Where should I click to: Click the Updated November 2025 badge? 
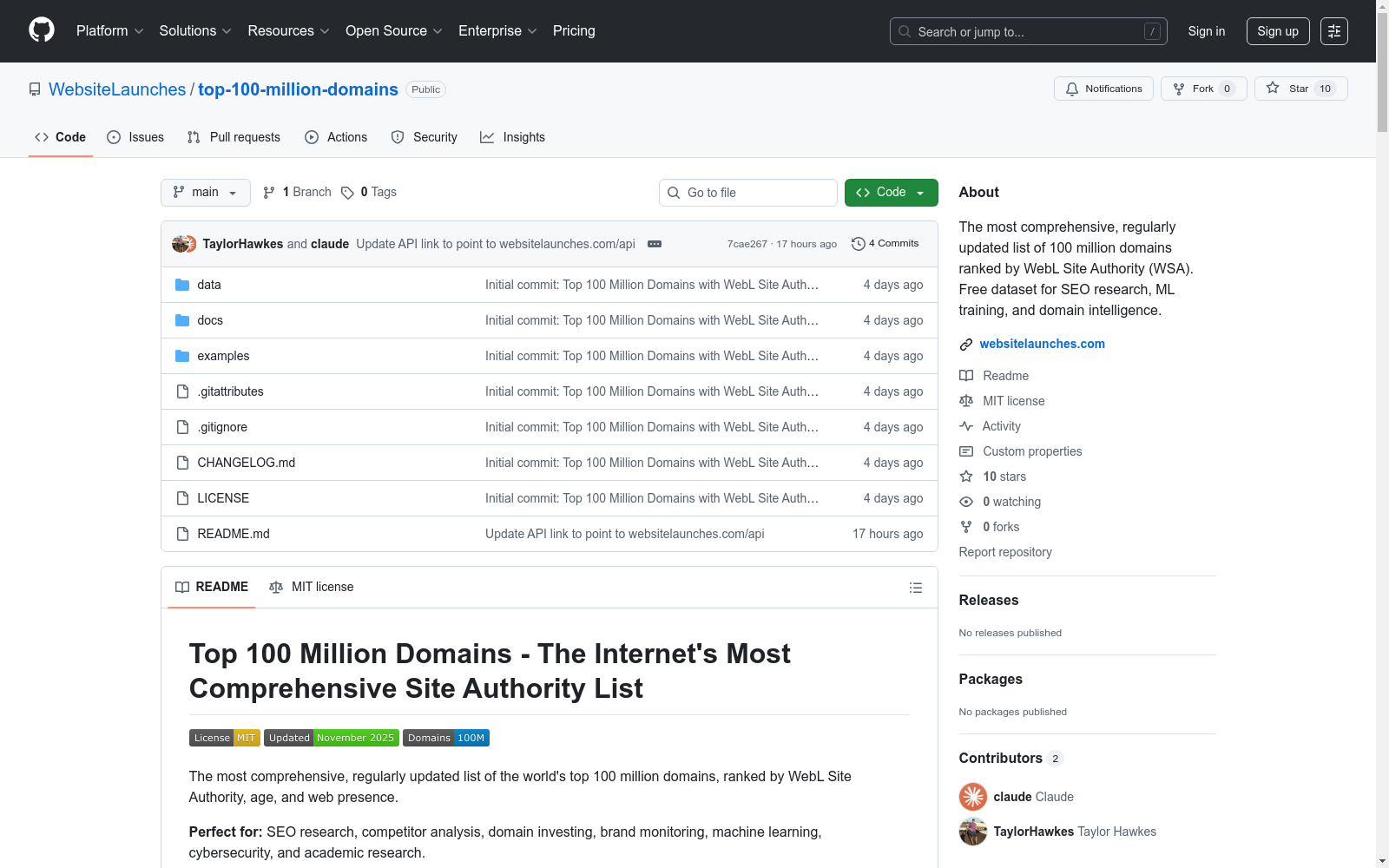click(x=332, y=738)
